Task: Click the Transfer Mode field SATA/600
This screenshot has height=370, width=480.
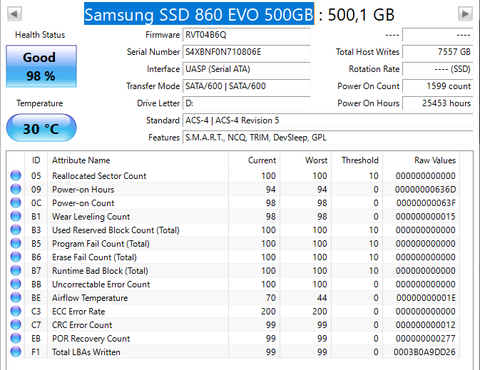Action: coord(246,86)
